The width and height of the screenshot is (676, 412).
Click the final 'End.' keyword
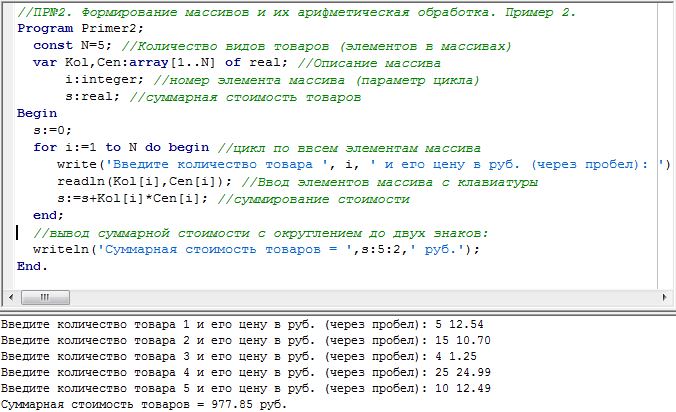tap(32, 267)
